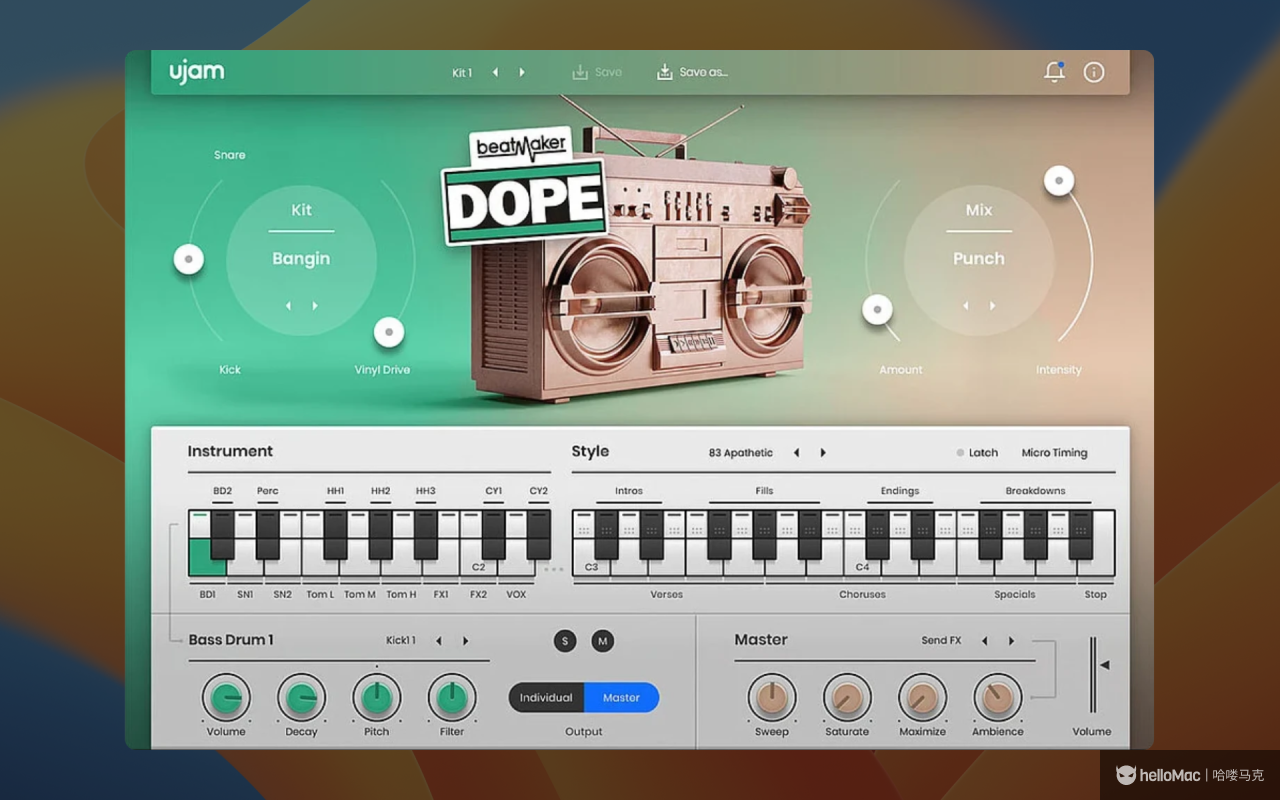Click the Master Saturate knob

coord(847,698)
